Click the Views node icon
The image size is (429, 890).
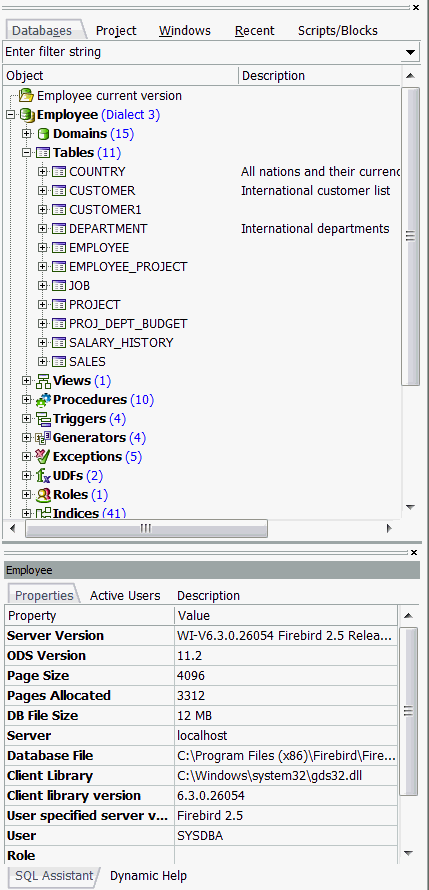click(43, 381)
